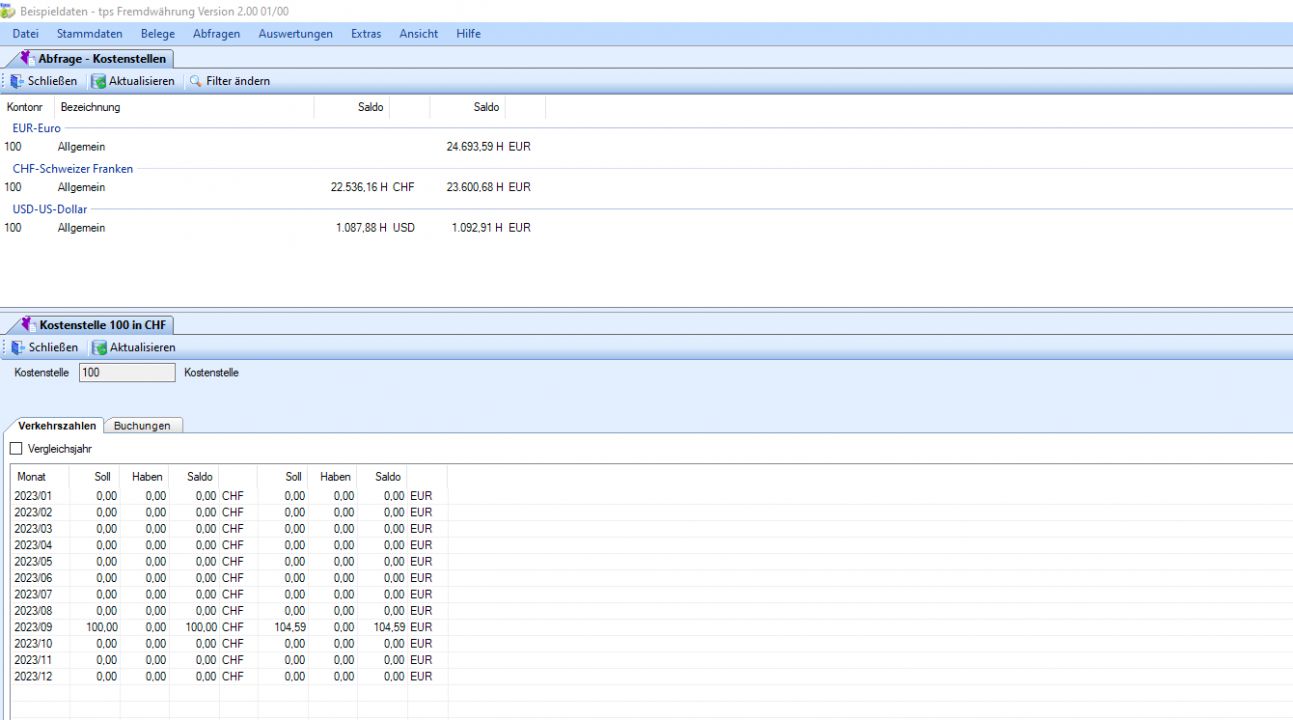Click the Filter ändern magnifier icon
The image size is (1293, 720).
(x=196, y=81)
